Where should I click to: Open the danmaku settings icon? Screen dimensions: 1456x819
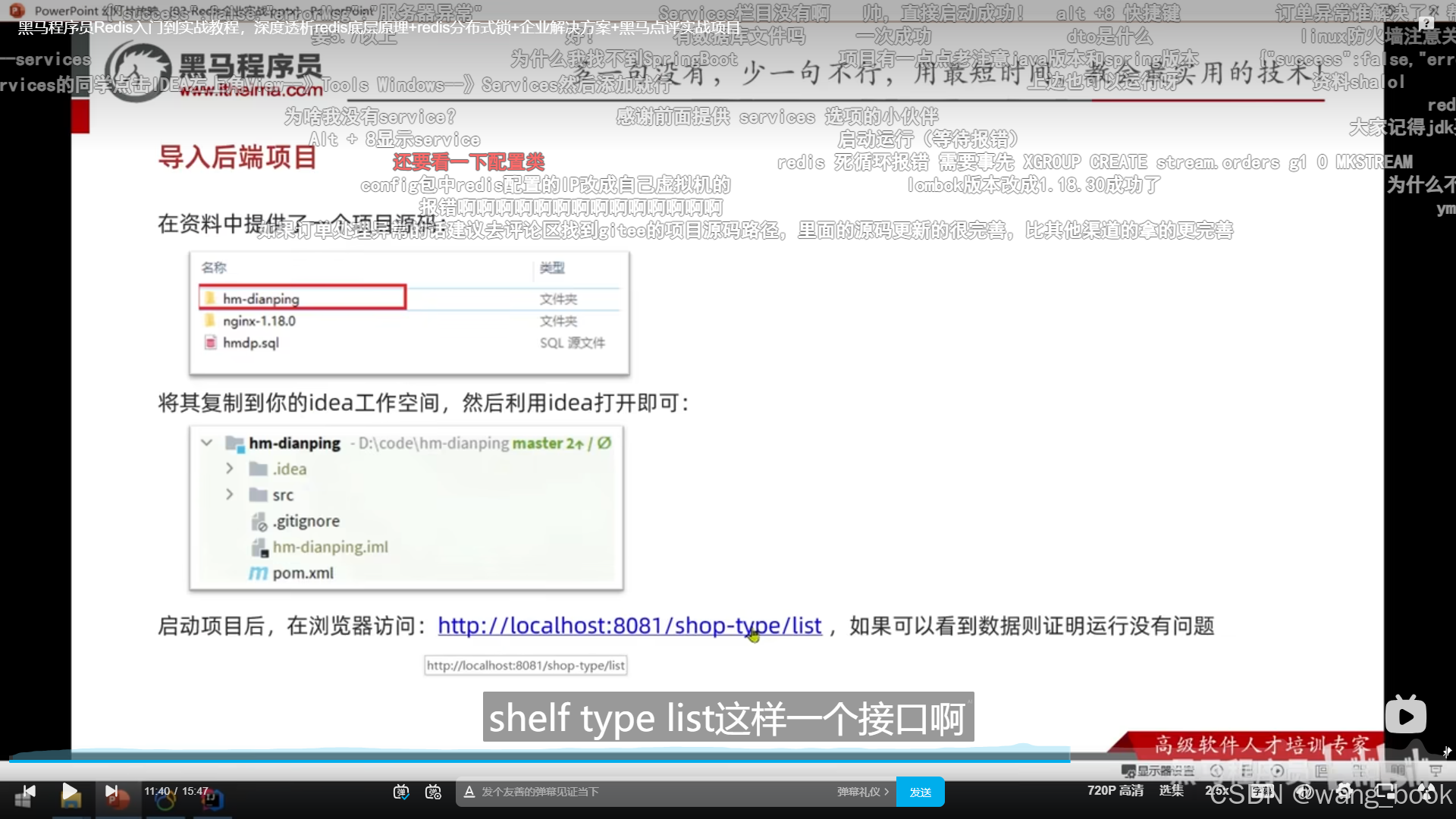[433, 792]
